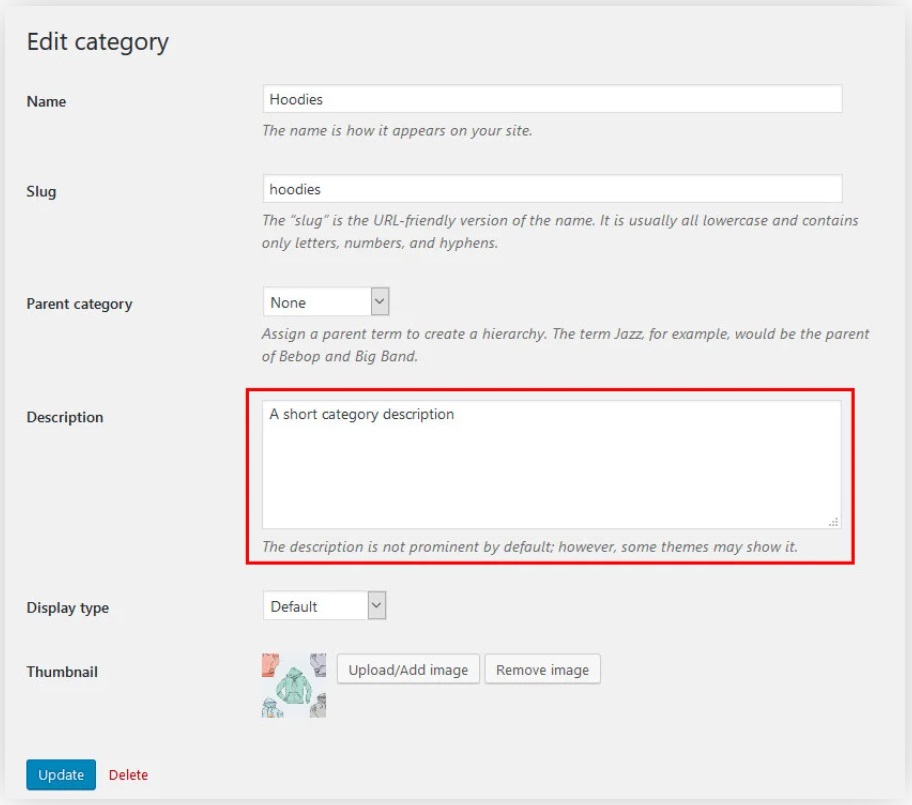Expand the Display type dropdown
Viewport: 912px width, 805px height.
[x=324, y=606]
